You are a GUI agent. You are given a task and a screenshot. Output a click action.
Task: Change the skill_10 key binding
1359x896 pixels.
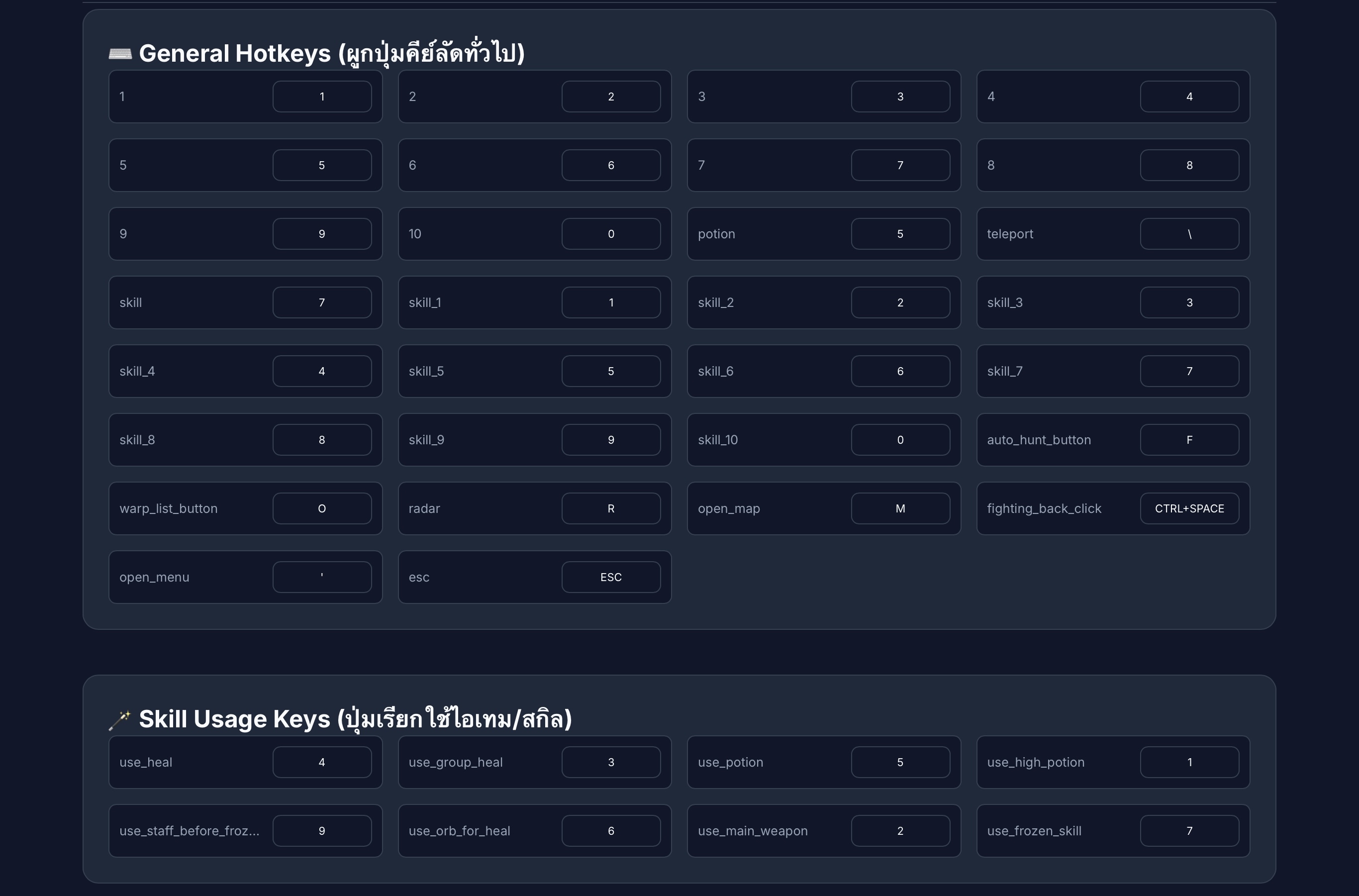click(x=900, y=439)
